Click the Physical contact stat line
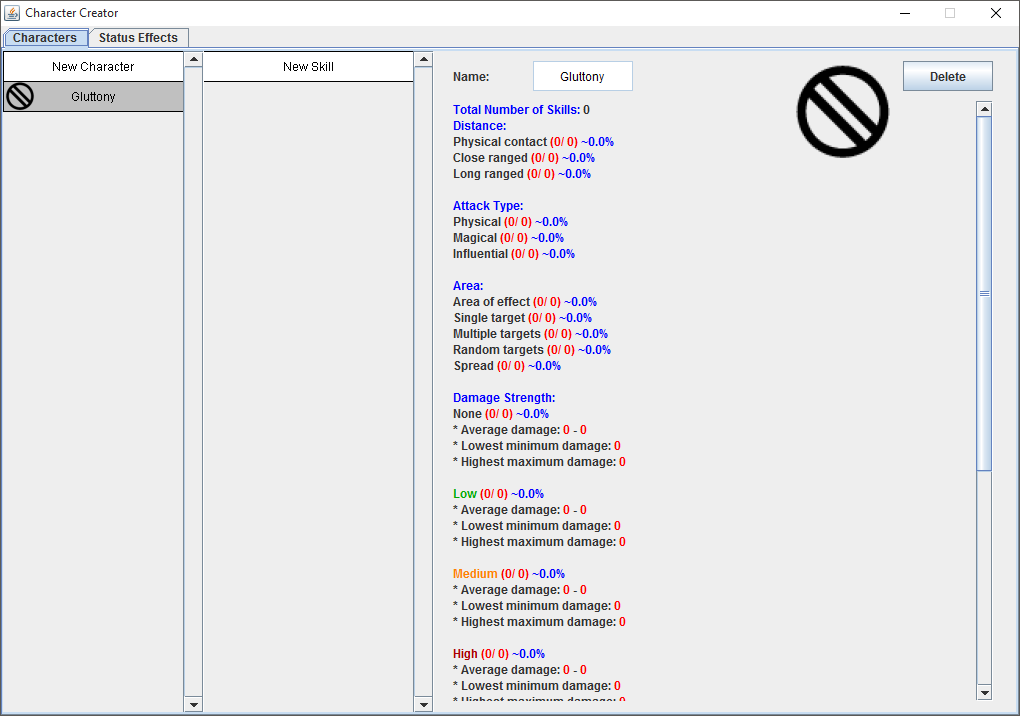 click(533, 142)
